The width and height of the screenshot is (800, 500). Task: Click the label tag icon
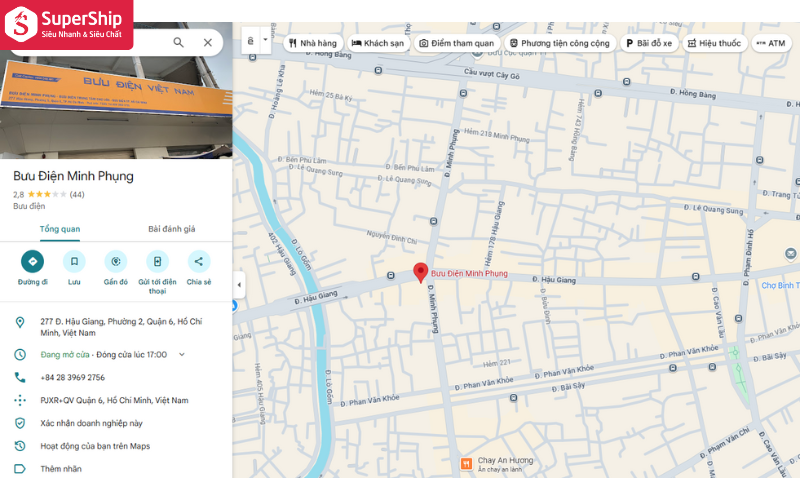[20, 469]
